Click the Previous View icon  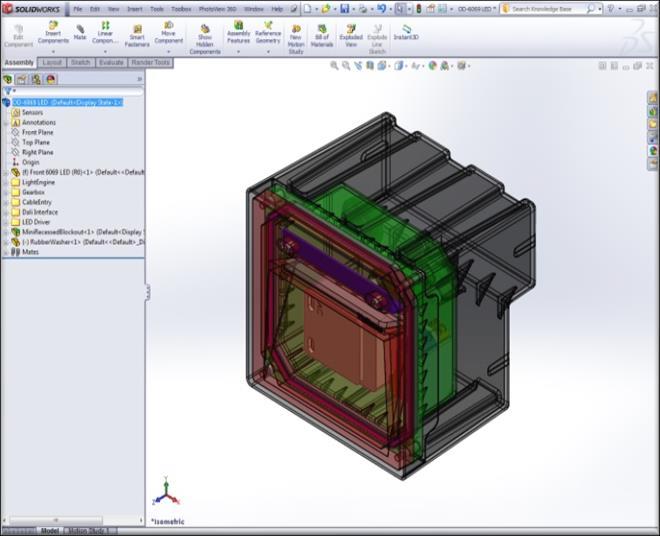[358, 66]
